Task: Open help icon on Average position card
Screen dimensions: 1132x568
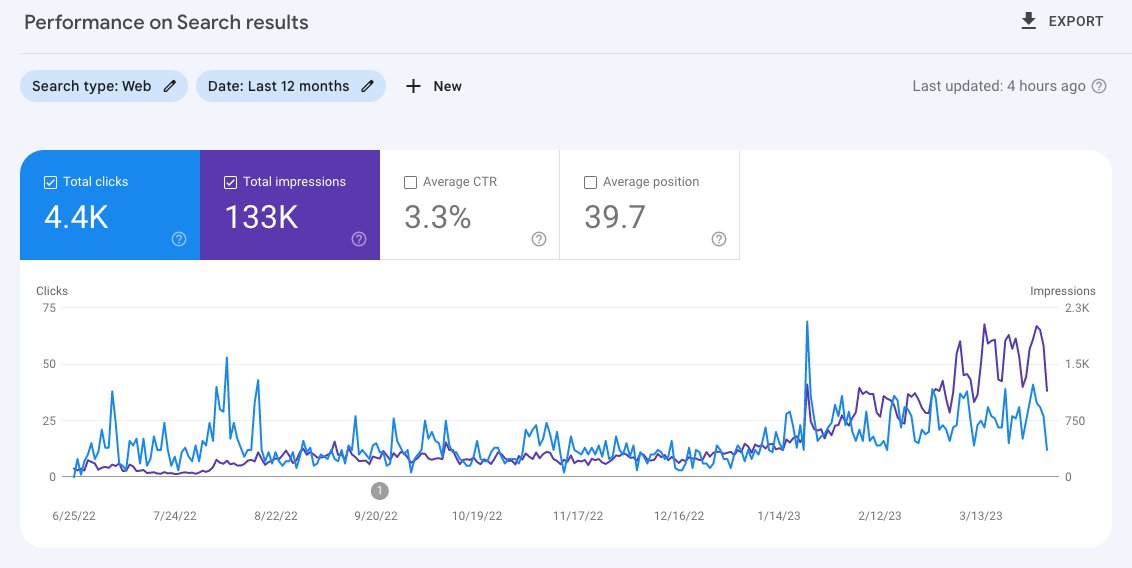Action: tap(718, 239)
